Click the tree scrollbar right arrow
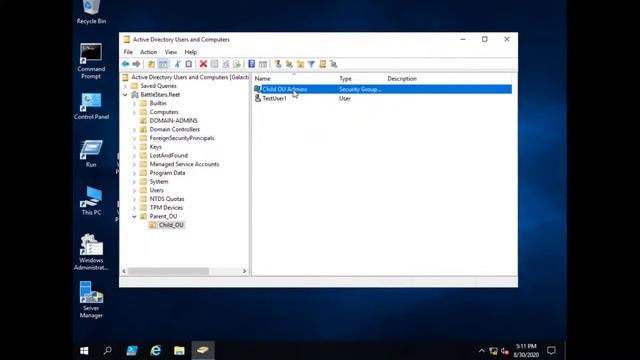 coord(244,271)
